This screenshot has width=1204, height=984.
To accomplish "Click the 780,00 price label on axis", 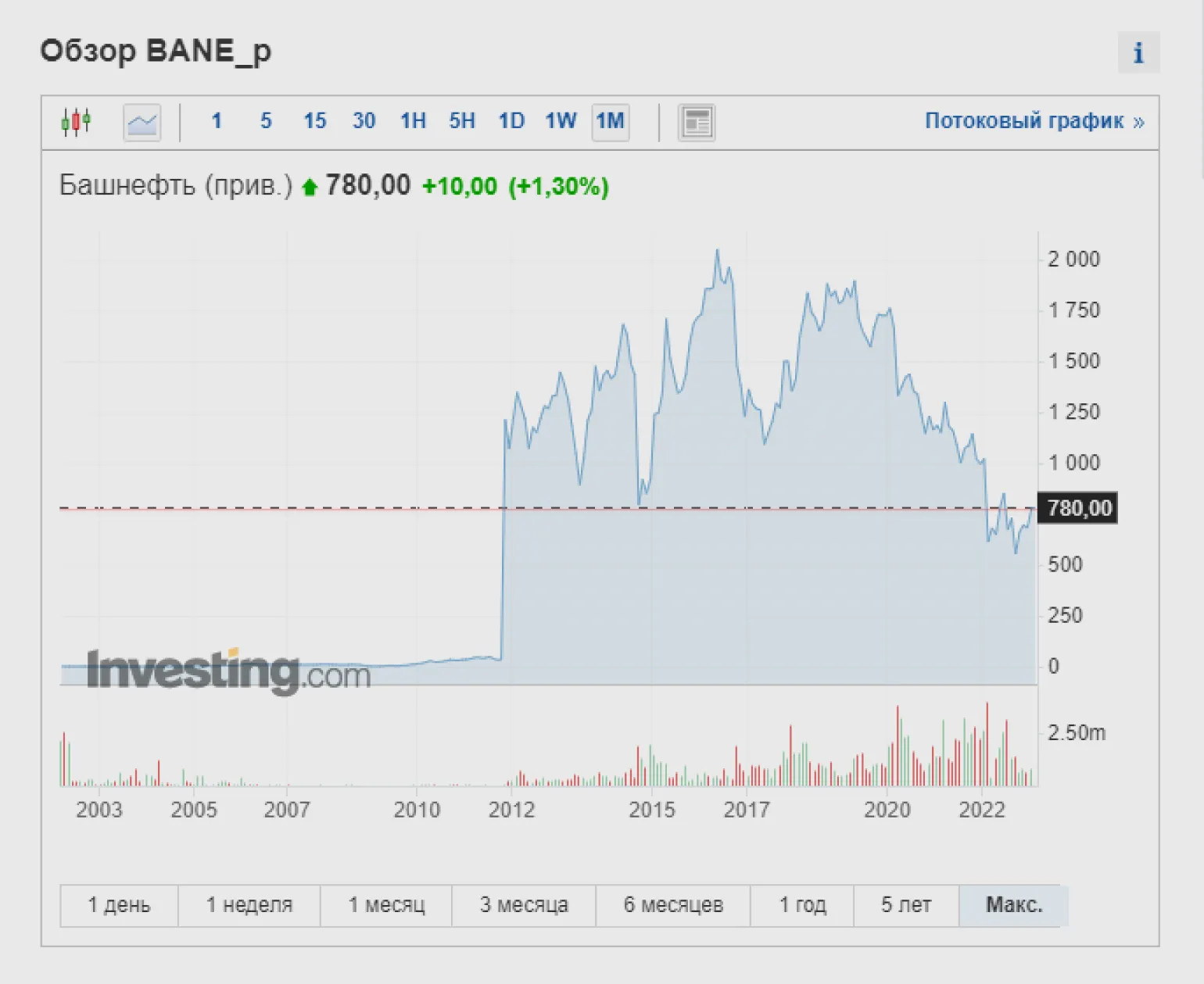I will click(1079, 509).
